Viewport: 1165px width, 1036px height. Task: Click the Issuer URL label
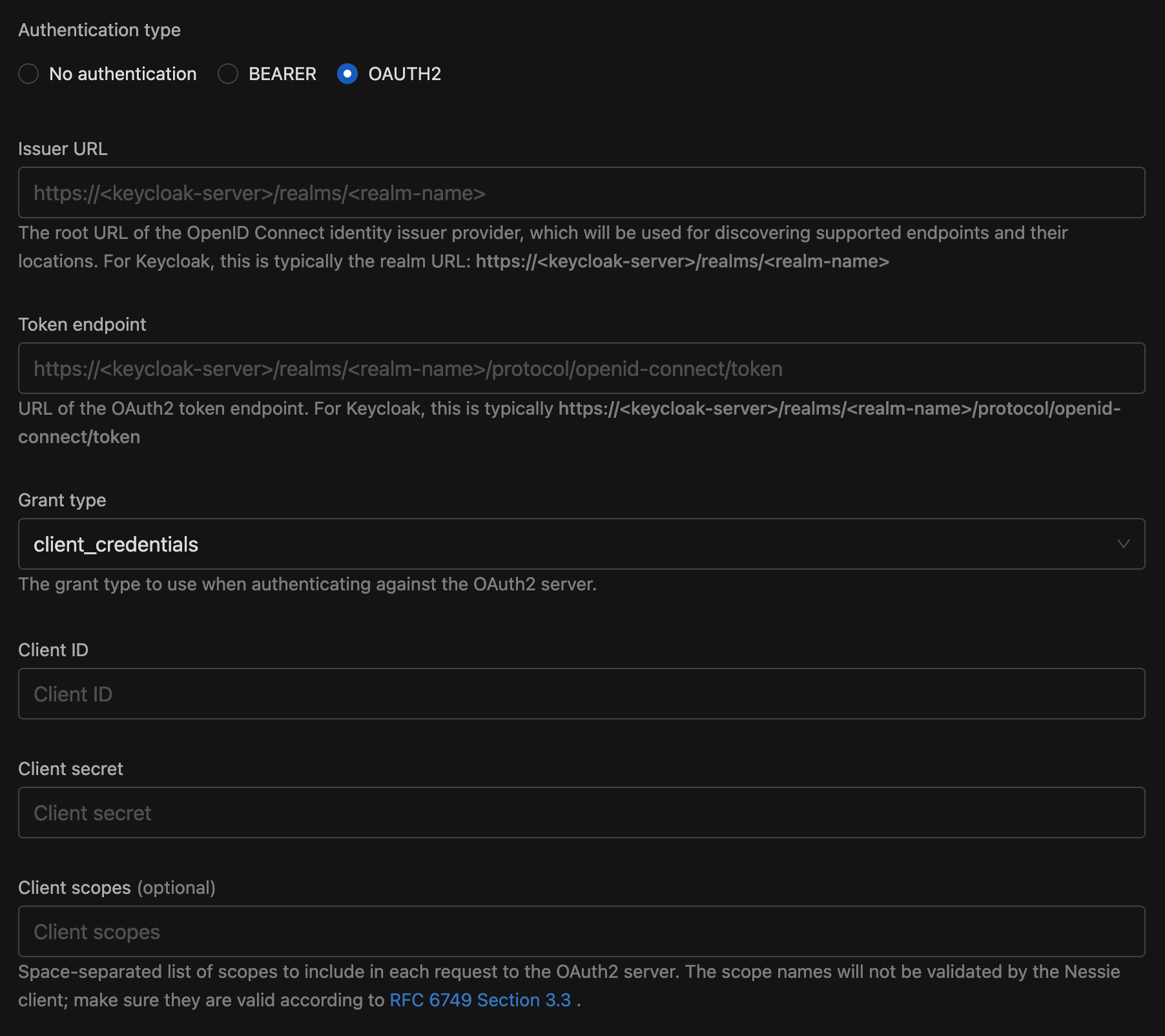click(x=63, y=149)
